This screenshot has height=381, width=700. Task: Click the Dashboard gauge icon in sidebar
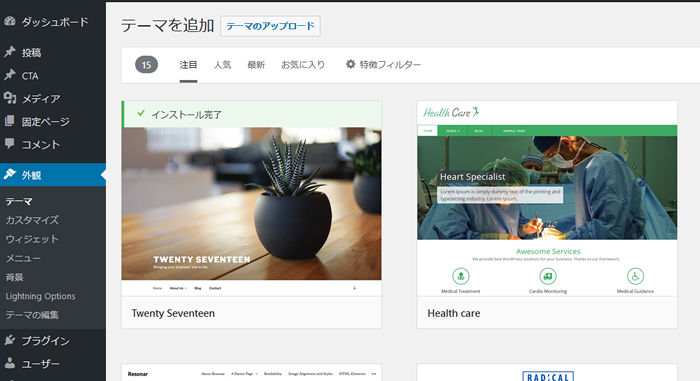pos(9,21)
